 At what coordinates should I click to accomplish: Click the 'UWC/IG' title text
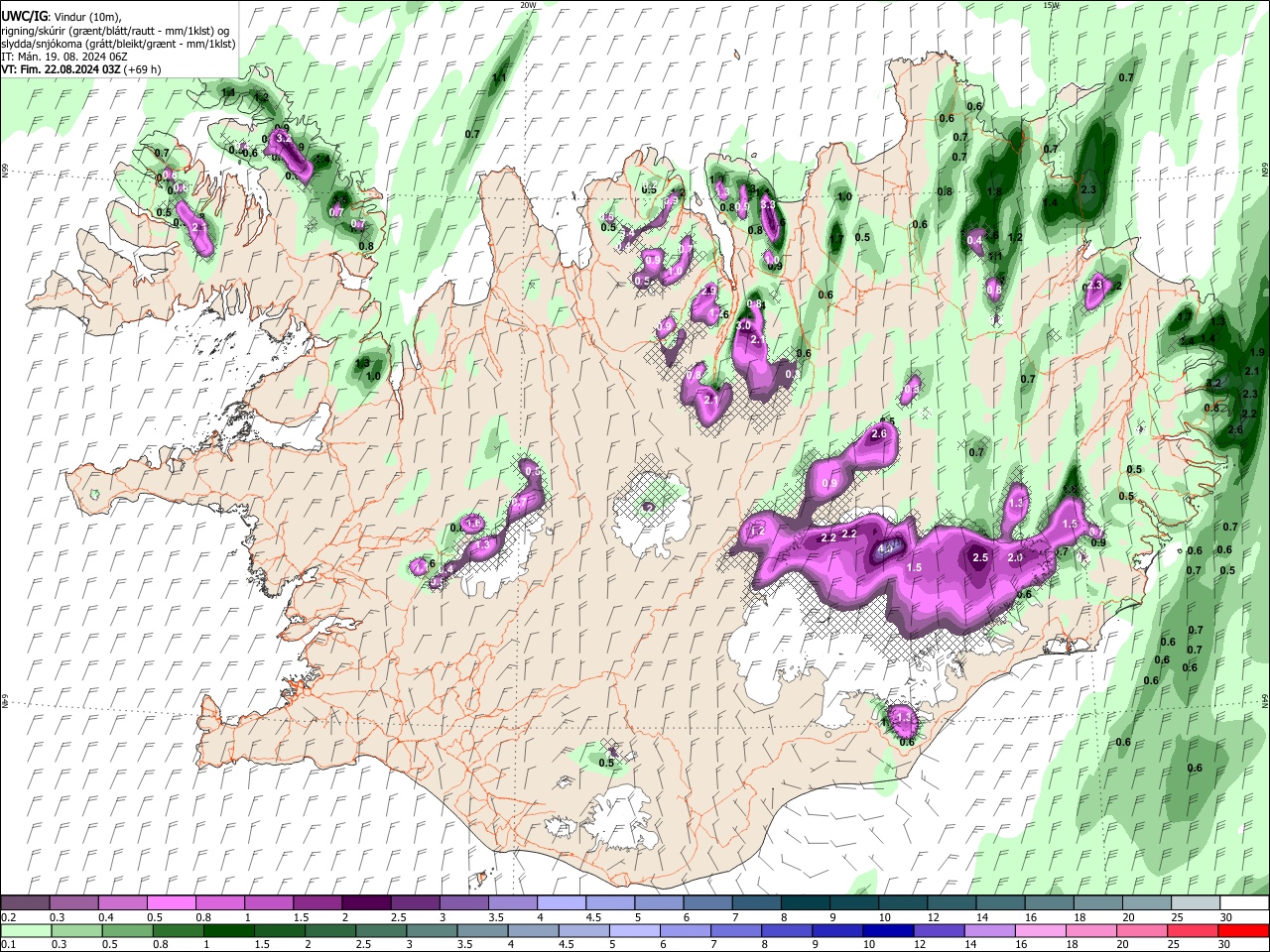[24, 17]
